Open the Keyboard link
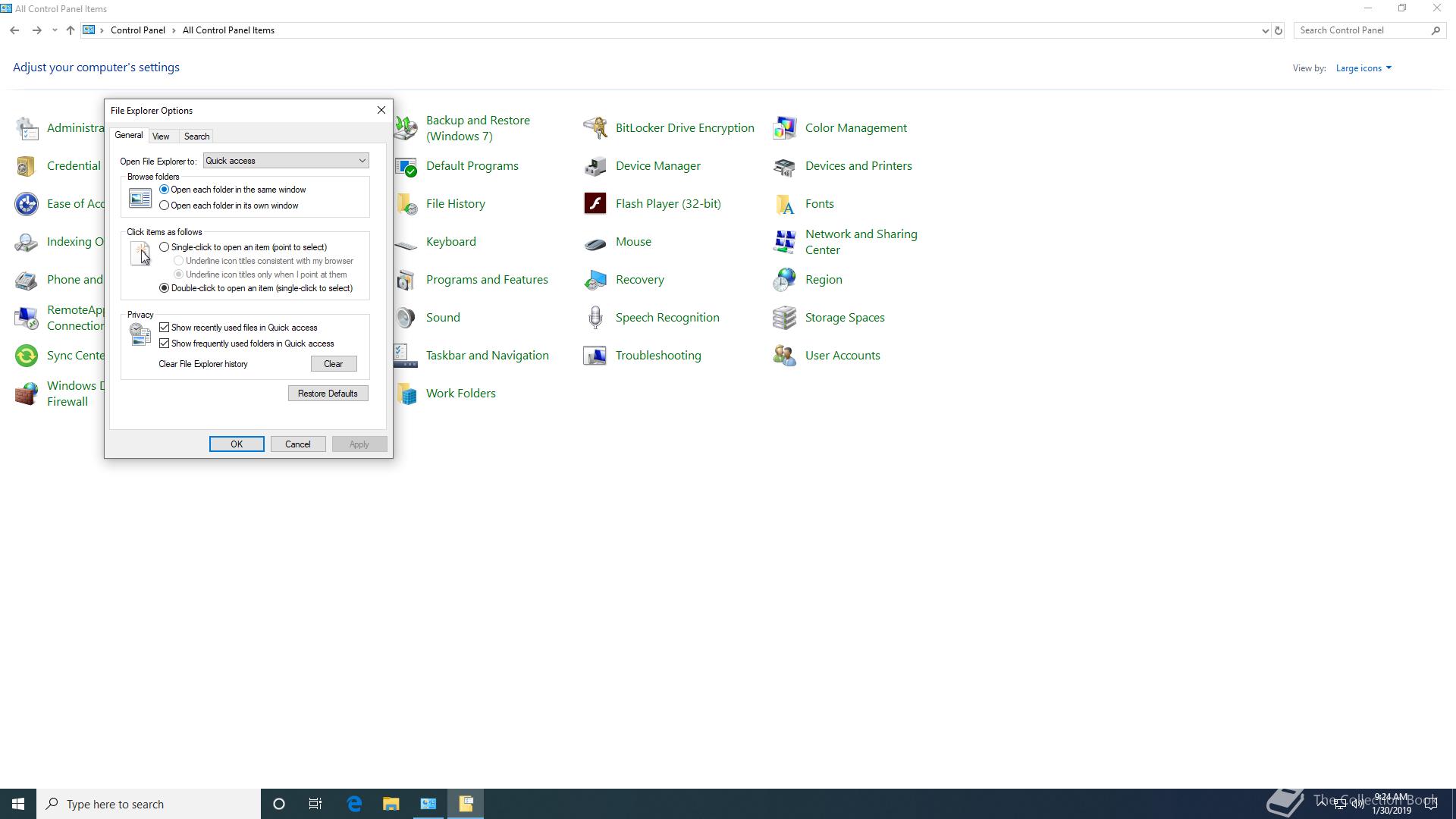1456x819 pixels. point(451,242)
